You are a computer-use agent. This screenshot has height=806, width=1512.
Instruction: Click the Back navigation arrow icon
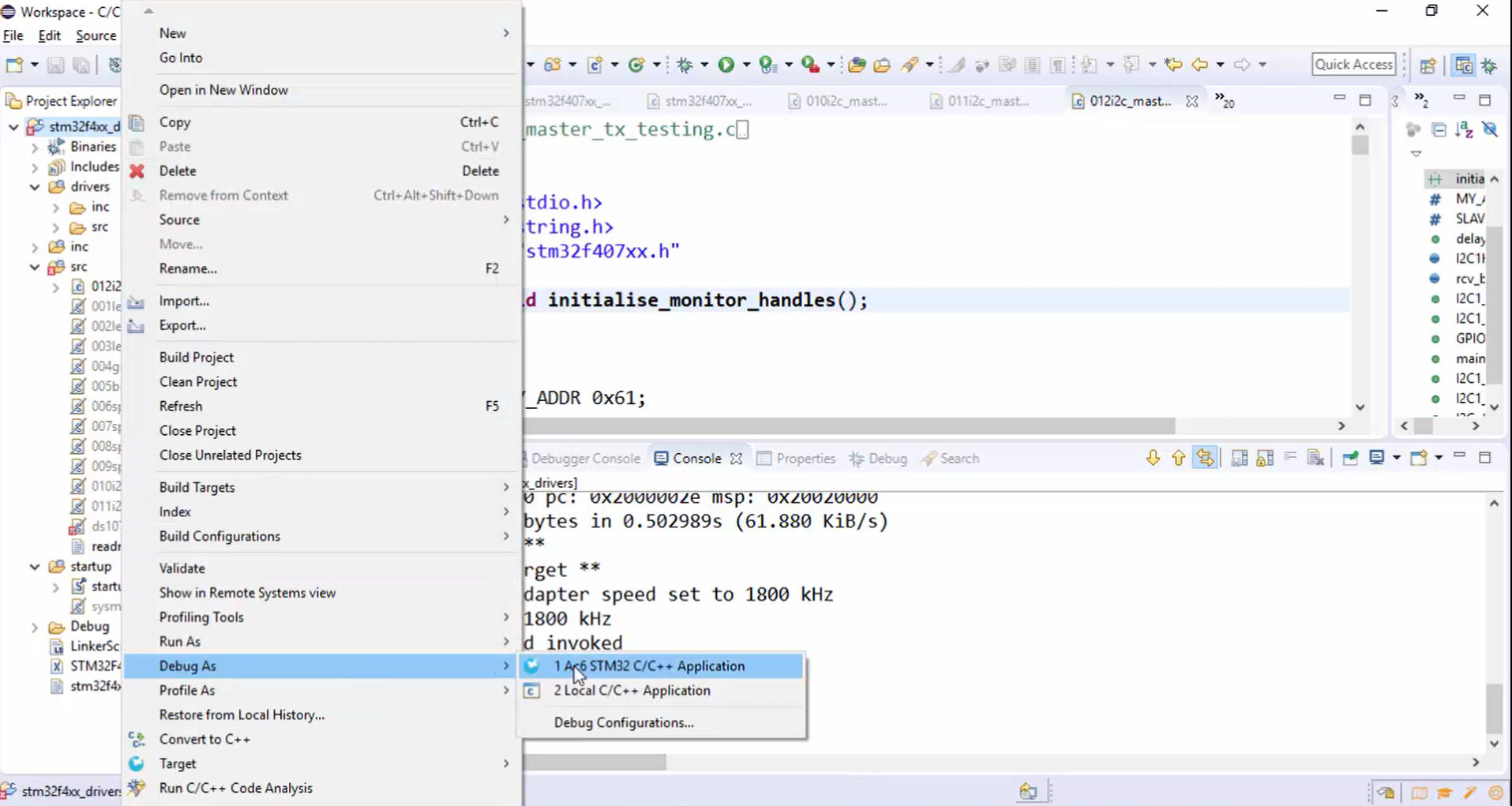point(1200,65)
